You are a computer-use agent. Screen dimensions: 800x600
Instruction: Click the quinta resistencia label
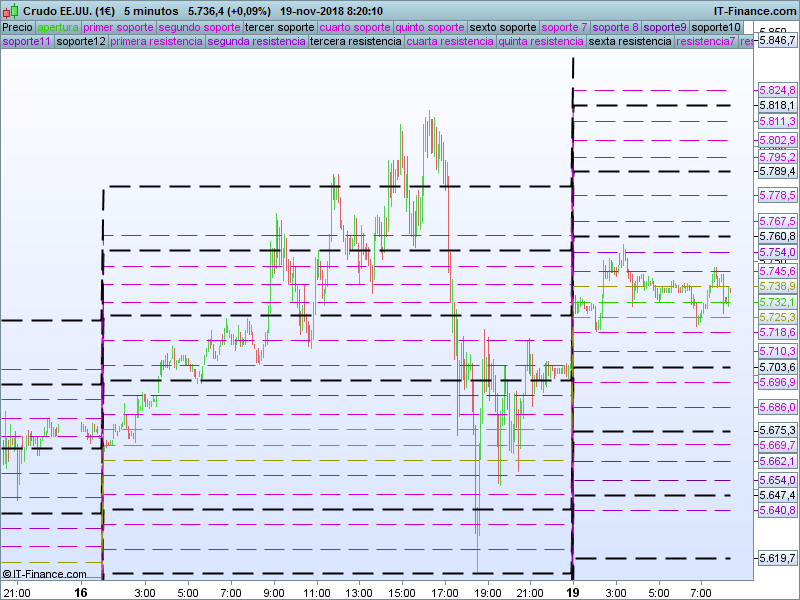[541, 41]
